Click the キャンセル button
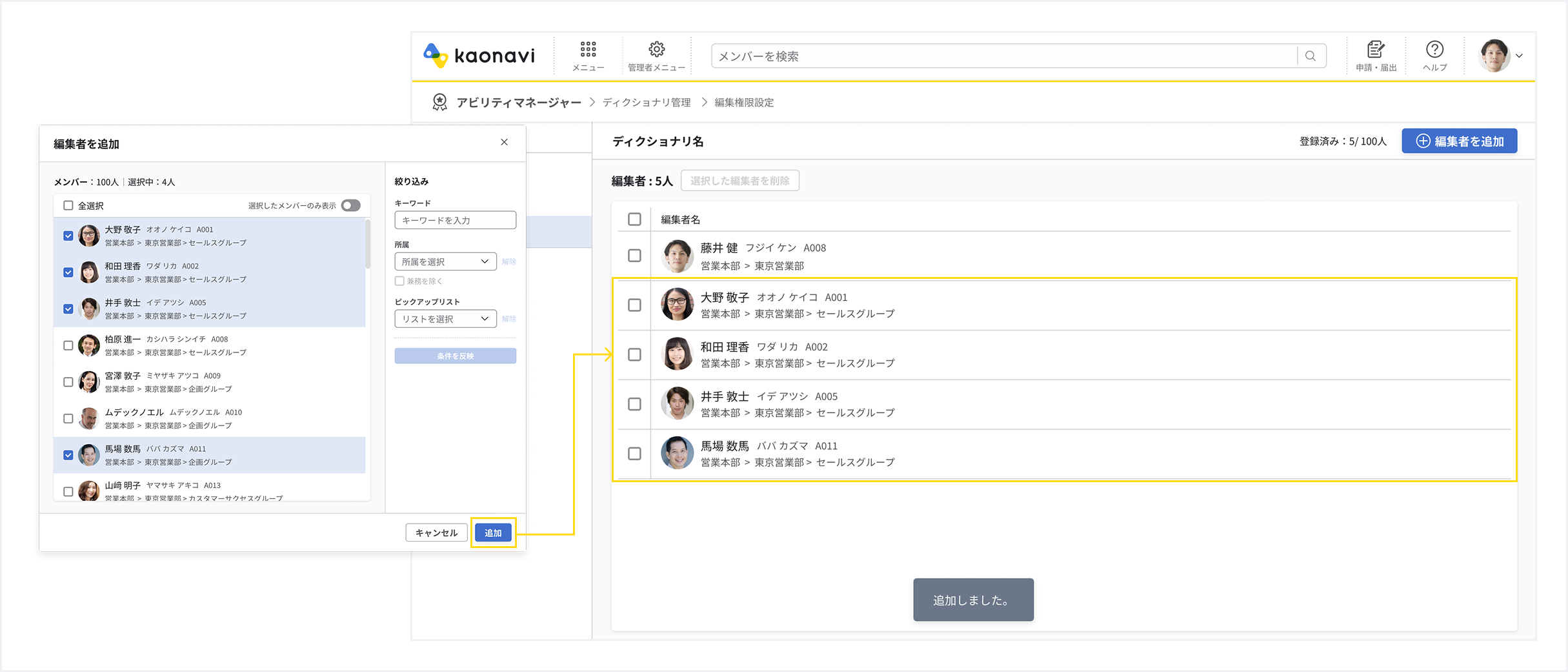1568x672 pixels. pos(436,532)
